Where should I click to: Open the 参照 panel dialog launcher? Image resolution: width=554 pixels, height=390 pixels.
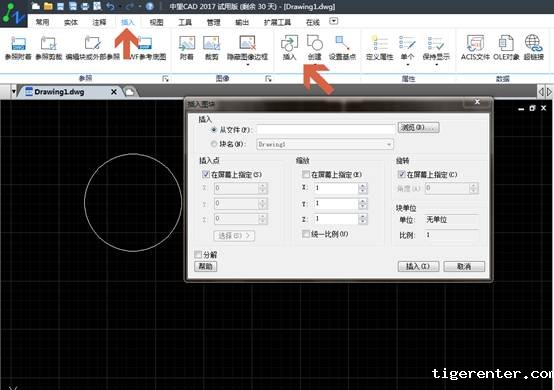point(165,78)
